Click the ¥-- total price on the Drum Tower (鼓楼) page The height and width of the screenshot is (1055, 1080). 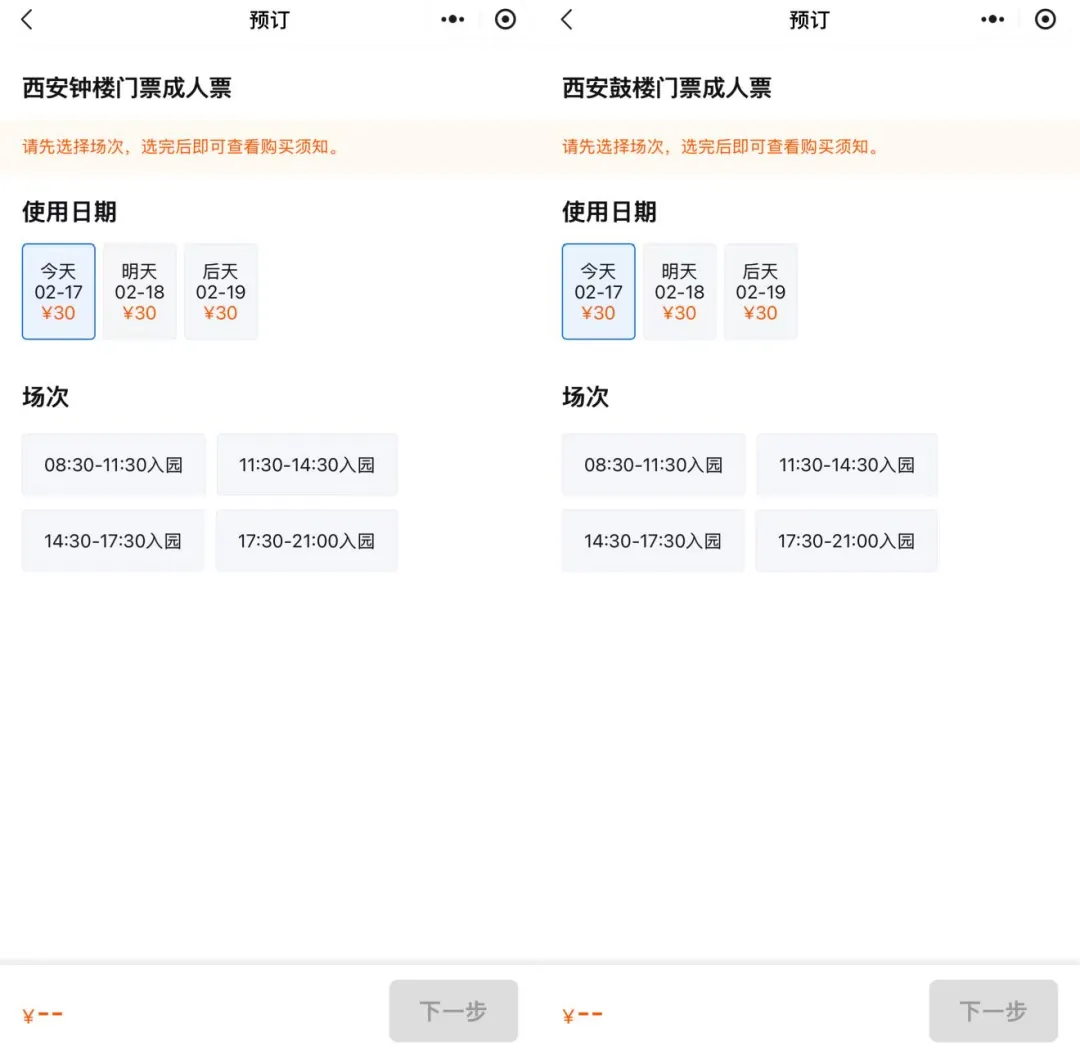point(583,1015)
